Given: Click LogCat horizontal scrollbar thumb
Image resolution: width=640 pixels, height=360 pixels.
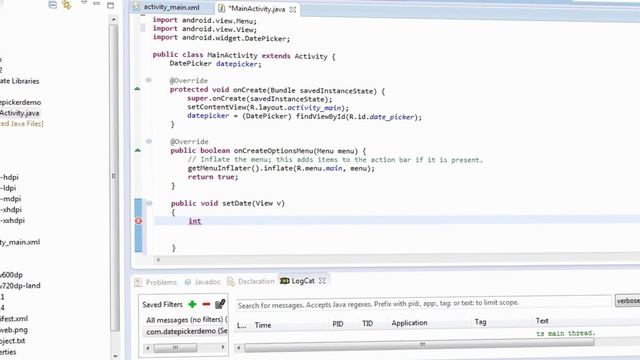Looking at the screenshot, I should (x=419, y=344).
